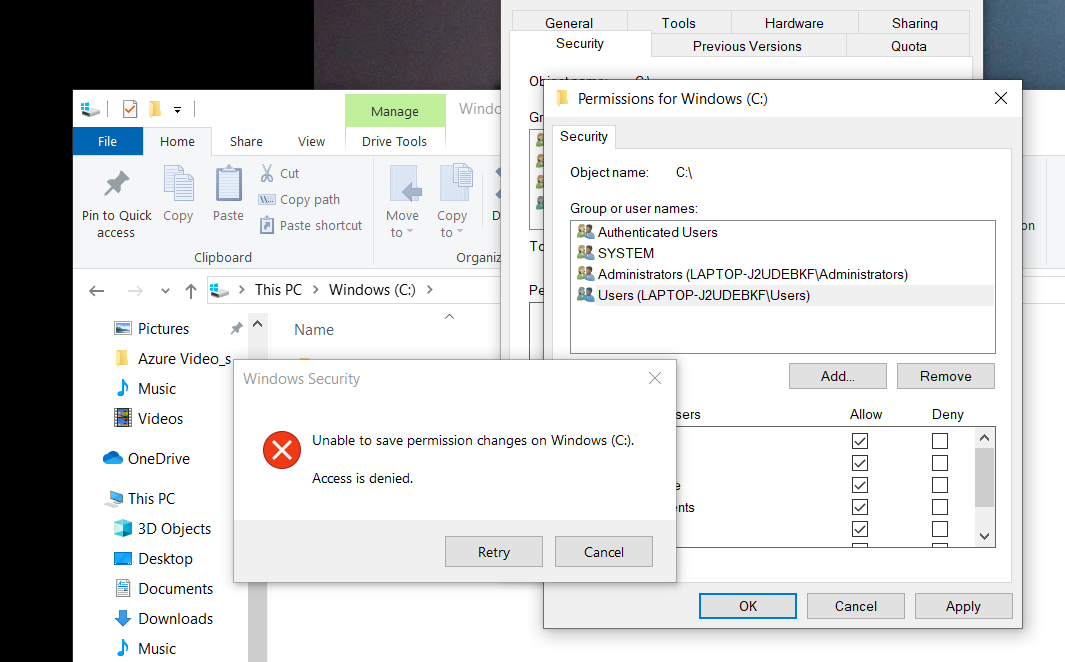
Task: Click the Paste shortcut icon
Action: pos(269,224)
